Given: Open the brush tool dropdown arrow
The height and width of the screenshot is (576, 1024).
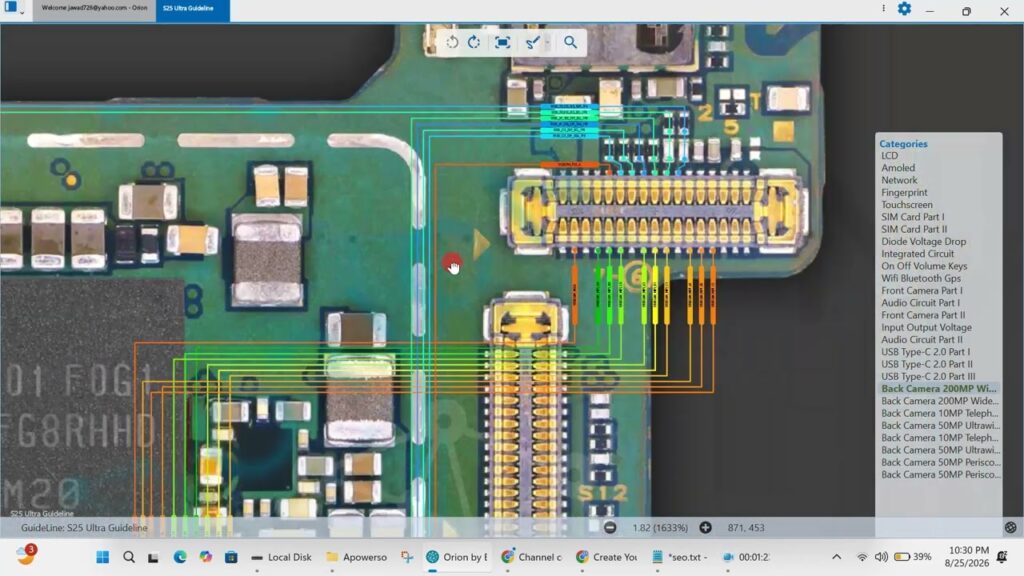Looking at the screenshot, I should click(548, 42).
